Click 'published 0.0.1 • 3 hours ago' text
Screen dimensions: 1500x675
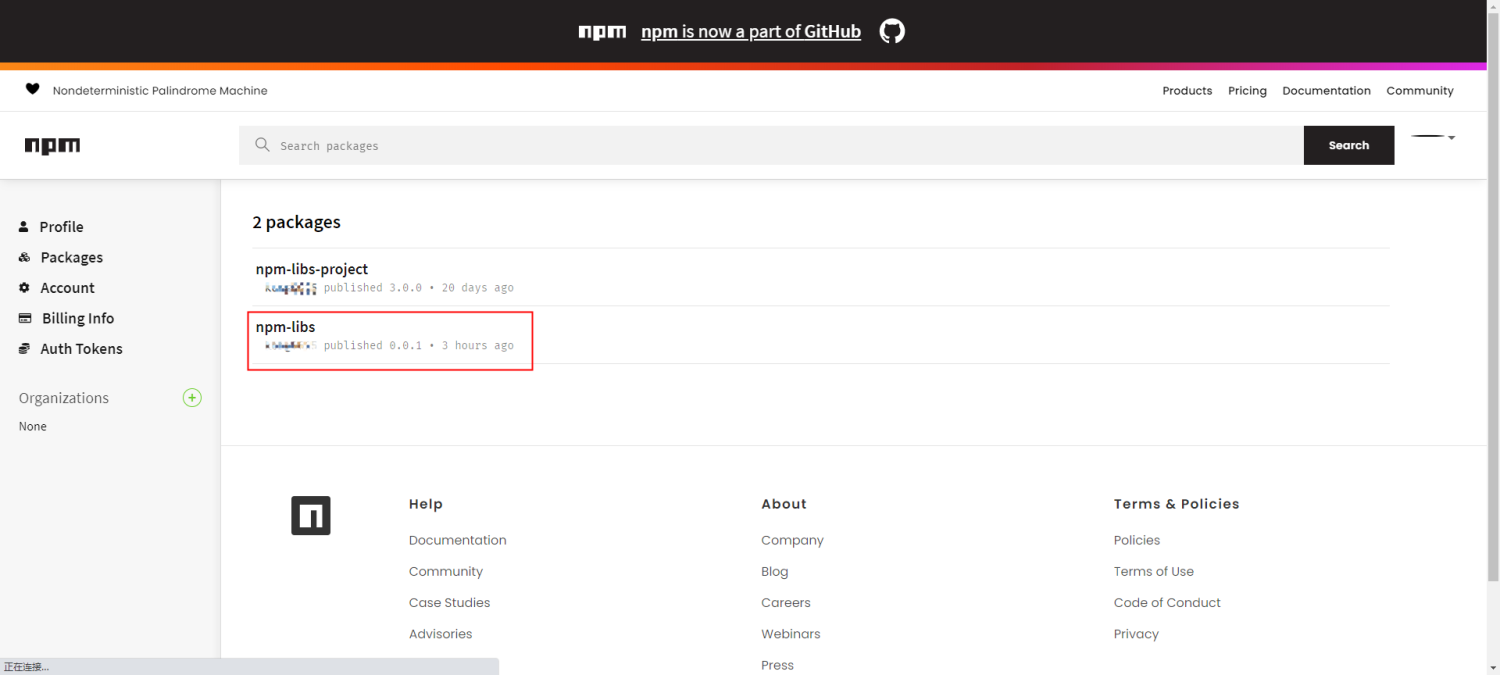tap(419, 346)
